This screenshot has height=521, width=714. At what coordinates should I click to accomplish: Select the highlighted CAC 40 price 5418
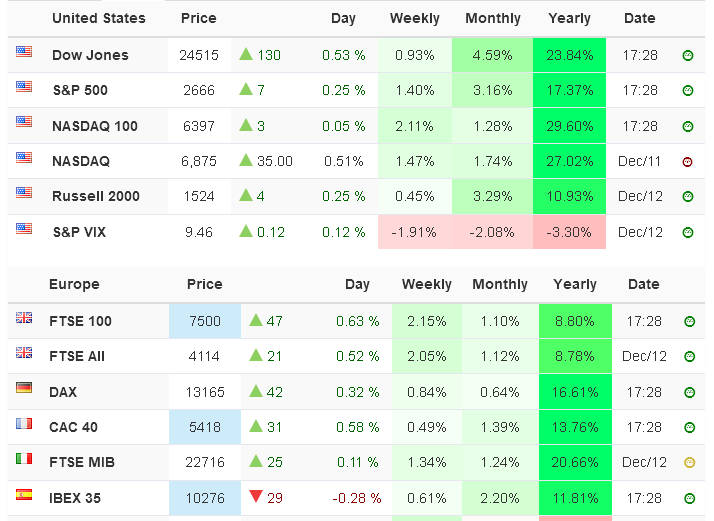coord(205,427)
